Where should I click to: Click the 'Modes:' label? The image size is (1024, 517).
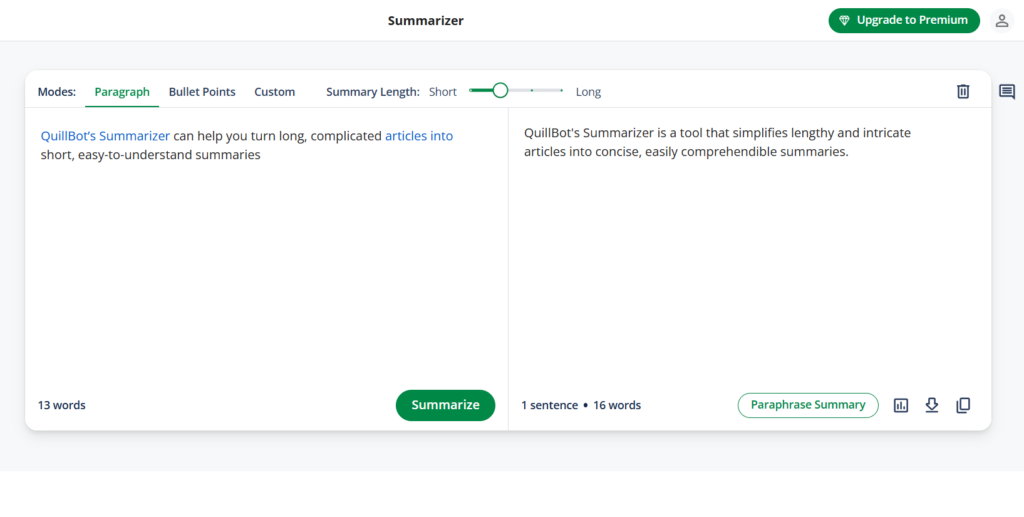(x=57, y=92)
